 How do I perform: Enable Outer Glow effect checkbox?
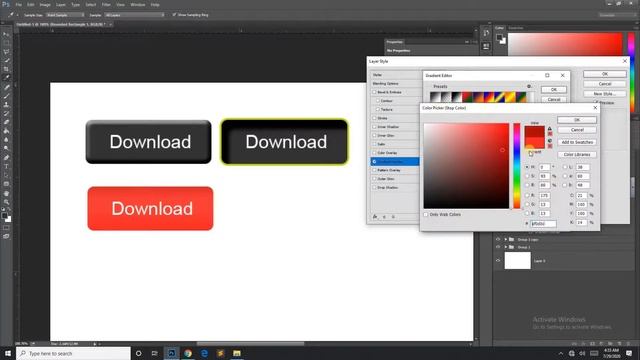click(374, 179)
